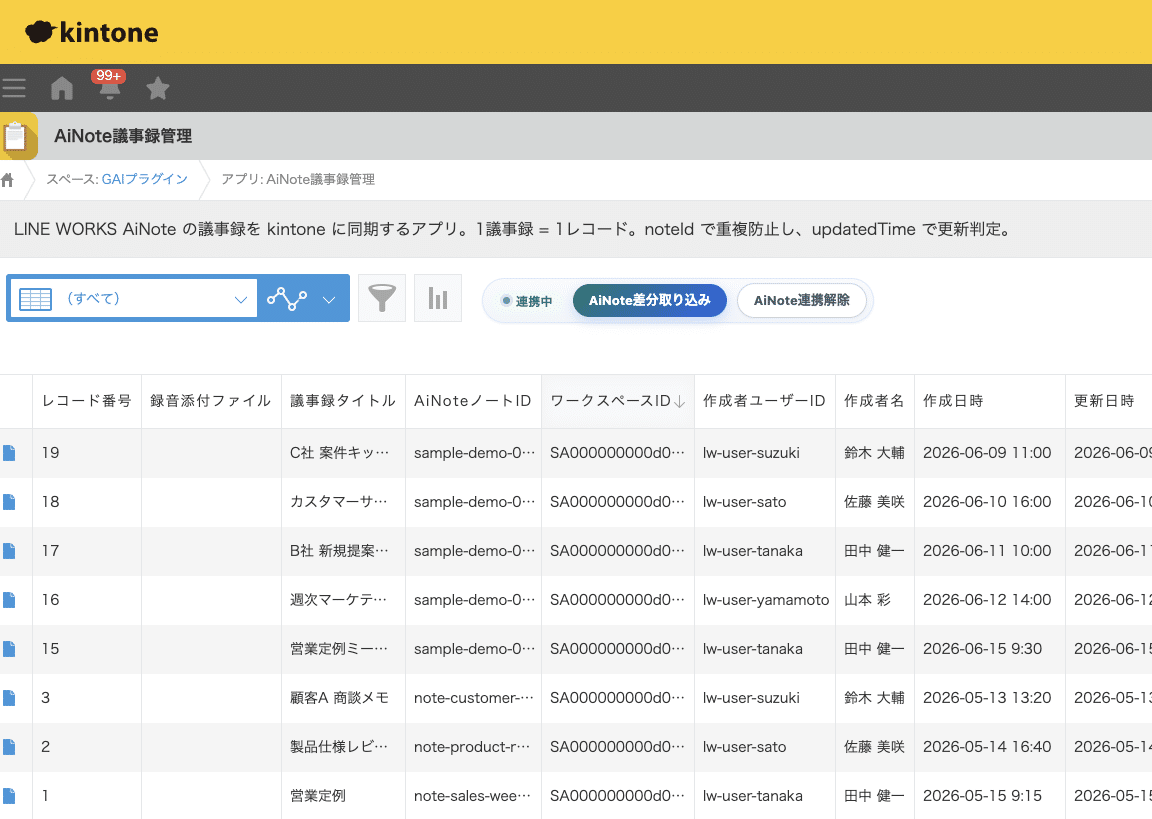Open record 15 detail icon
Screen dimensions: 1152x819
[9, 649]
